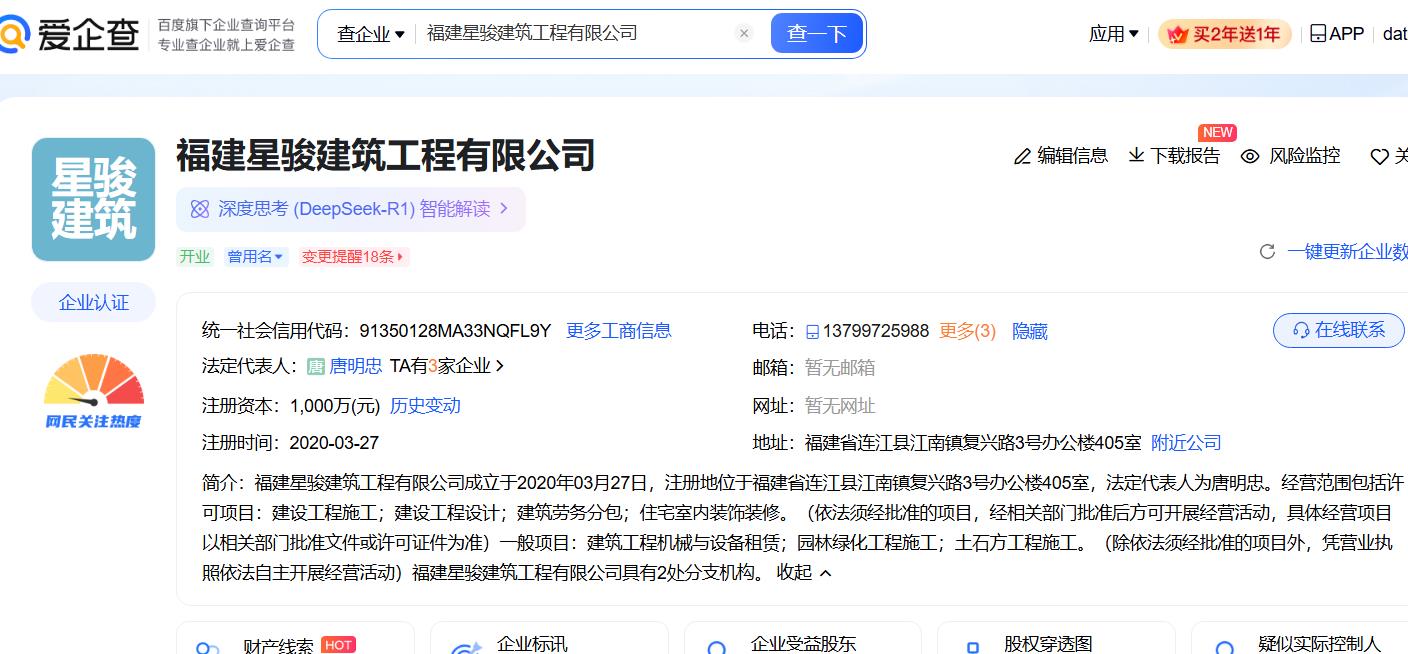Collapse the company intro with 收起
This screenshot has height=654, width=1408.
click(x=804, y=572)
